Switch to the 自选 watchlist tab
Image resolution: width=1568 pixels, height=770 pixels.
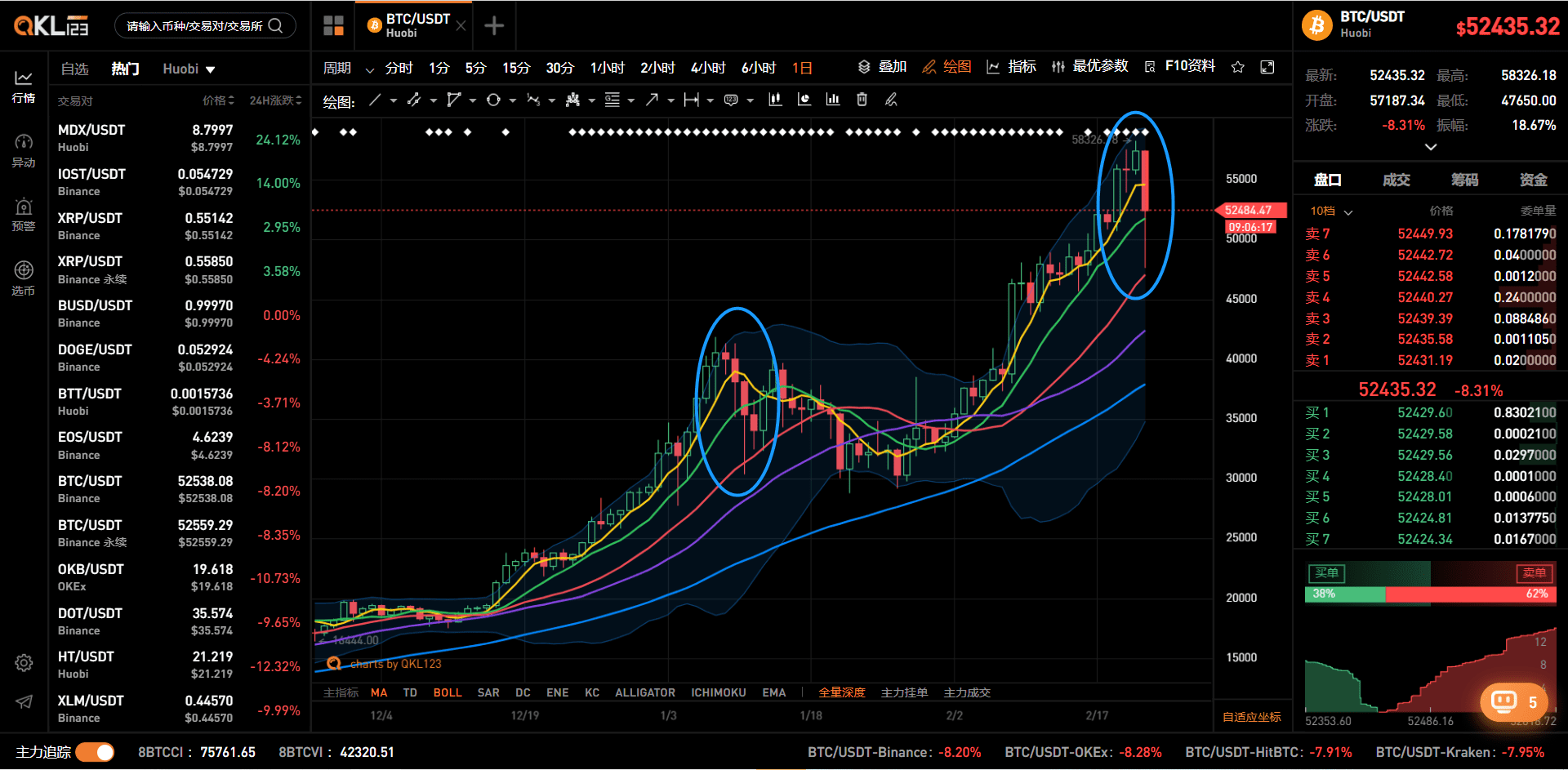(x=75, y=69)
